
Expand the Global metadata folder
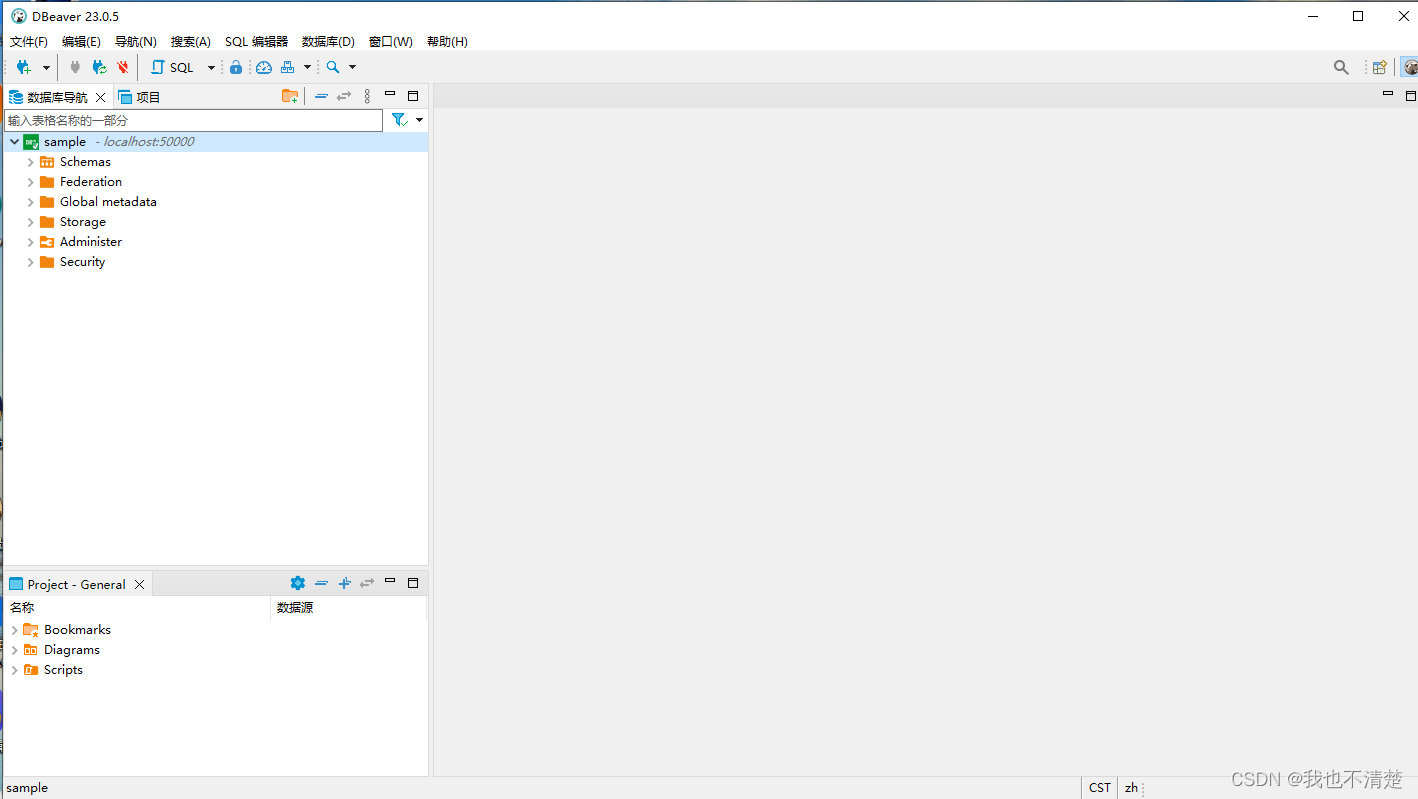30,202
